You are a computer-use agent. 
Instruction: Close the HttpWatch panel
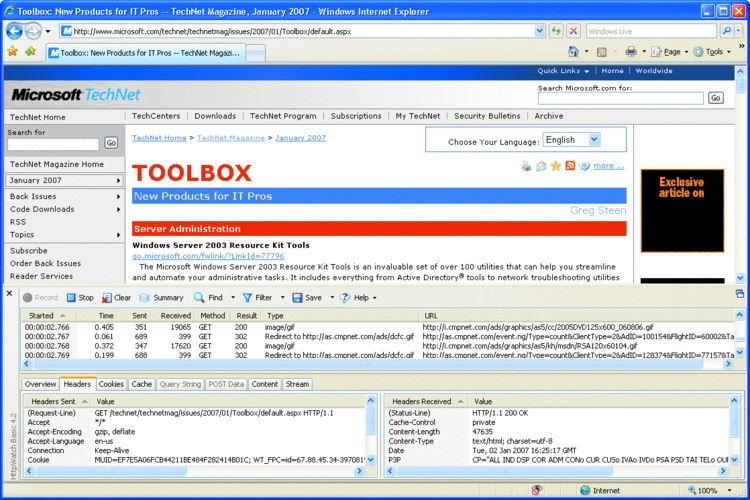(x=10, y=293)
